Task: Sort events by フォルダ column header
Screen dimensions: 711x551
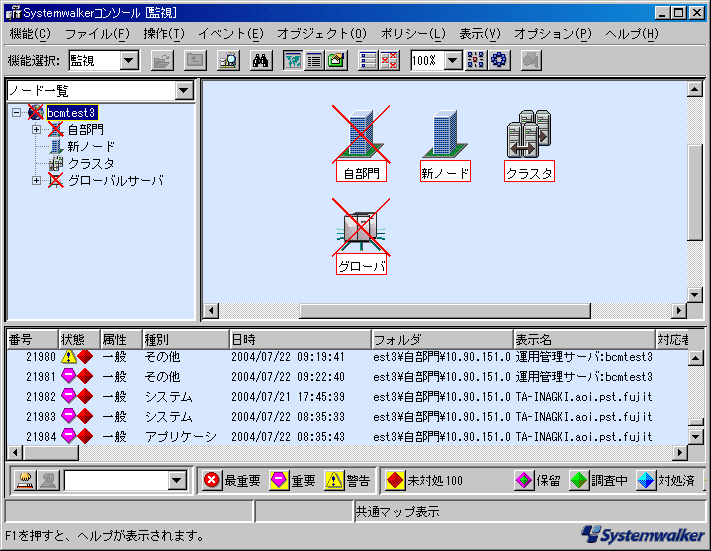Action: [442, 339]
